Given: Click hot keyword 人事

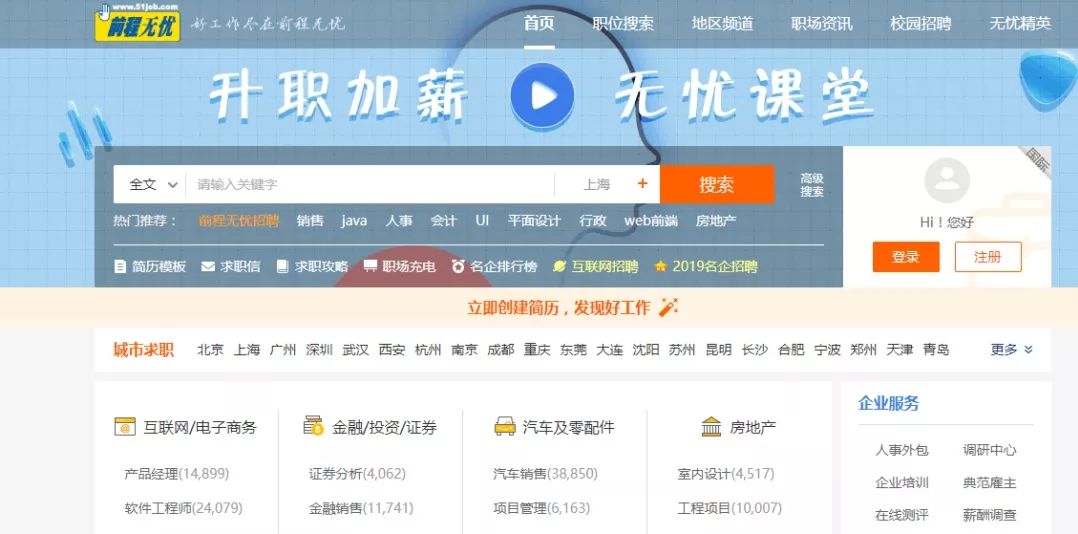Looking at the screenshot, I should (399, 221).
